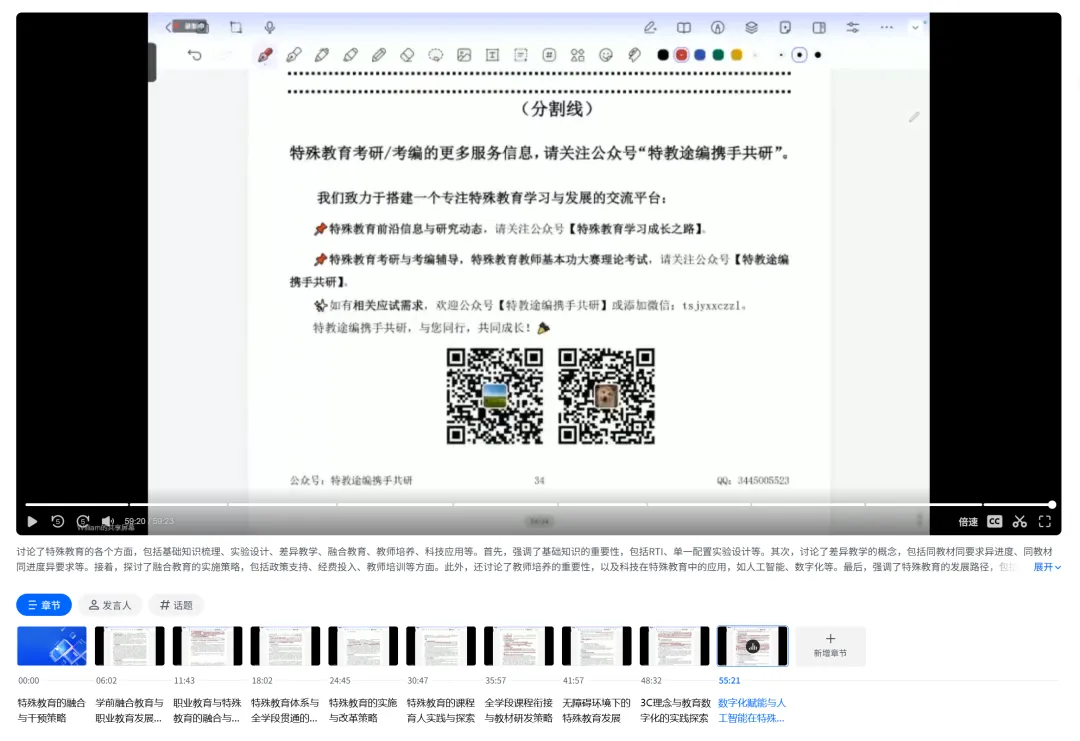Select the marker pen tool
The width and height of the screenshot is (1080, 741).
(x=322, y=55)
